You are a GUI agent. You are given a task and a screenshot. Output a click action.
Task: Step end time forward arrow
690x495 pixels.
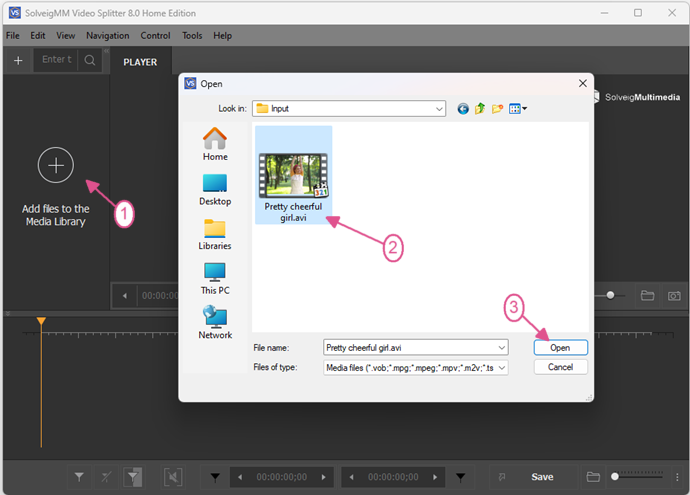[435, 477]
